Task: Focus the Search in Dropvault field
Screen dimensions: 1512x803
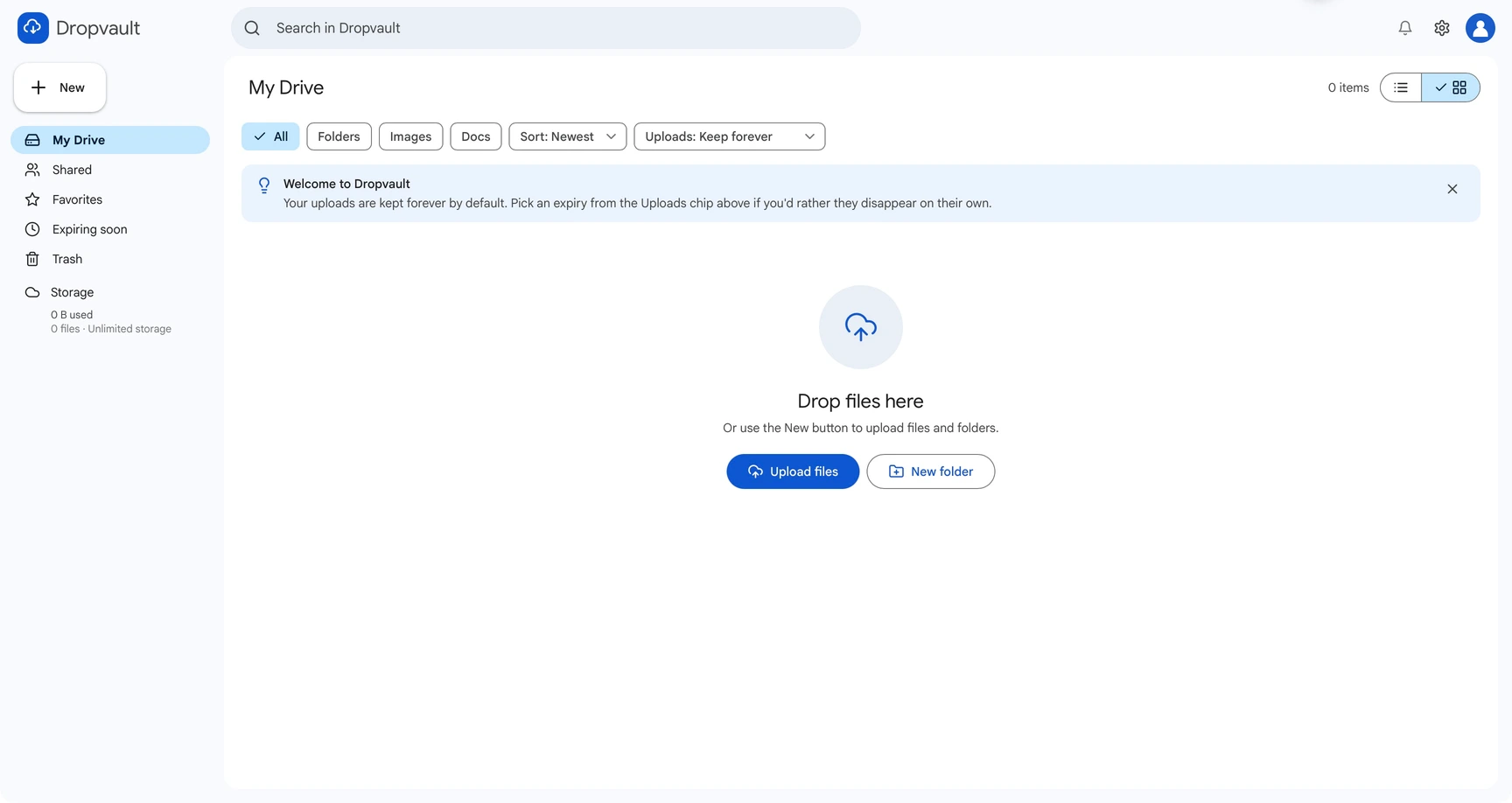Action: [x=546, y=28]
